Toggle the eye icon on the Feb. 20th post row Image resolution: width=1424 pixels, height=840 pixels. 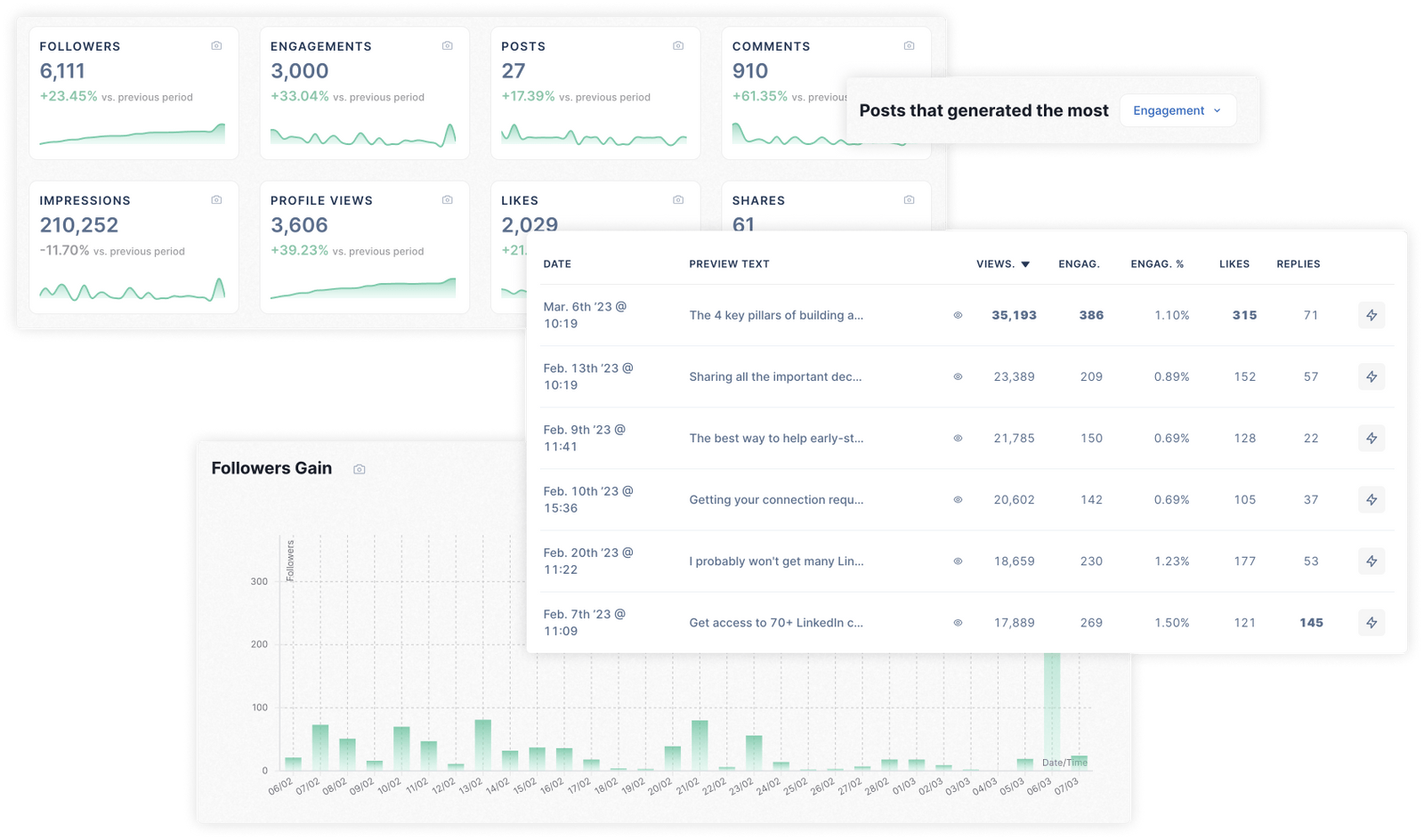coord(957,561)
